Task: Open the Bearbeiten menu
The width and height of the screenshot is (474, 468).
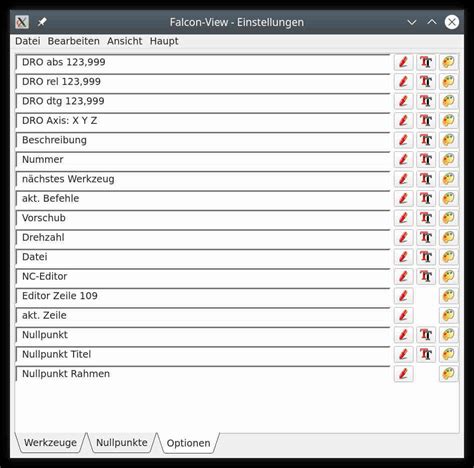Action: point(73,41)
